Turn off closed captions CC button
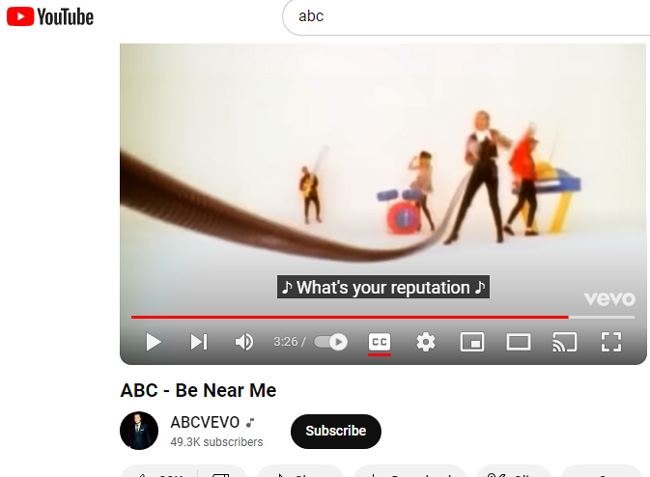The height and width of the screenshot is (477, 650). click(x=379, y=342)
